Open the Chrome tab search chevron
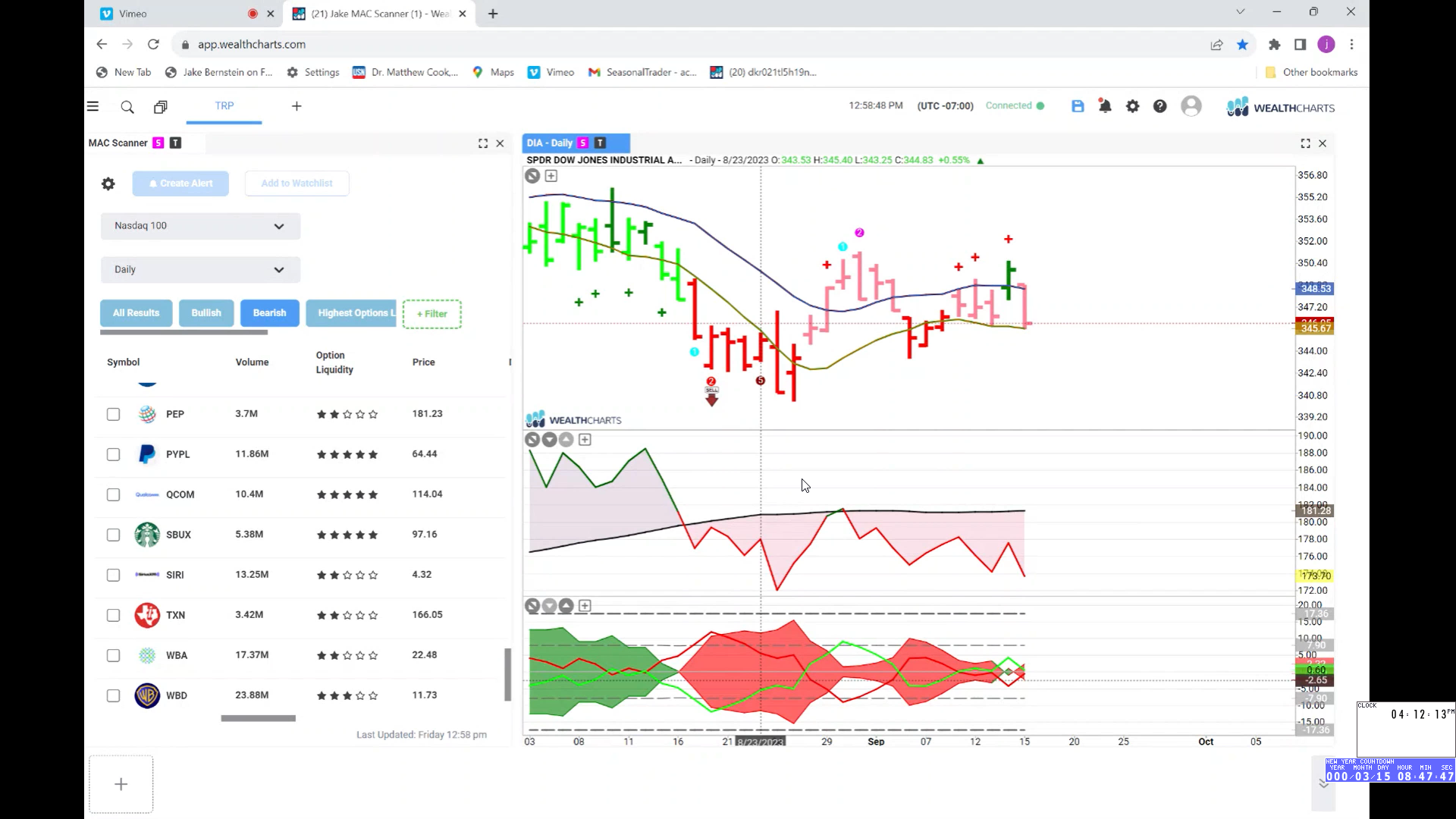 [1241, 12]
